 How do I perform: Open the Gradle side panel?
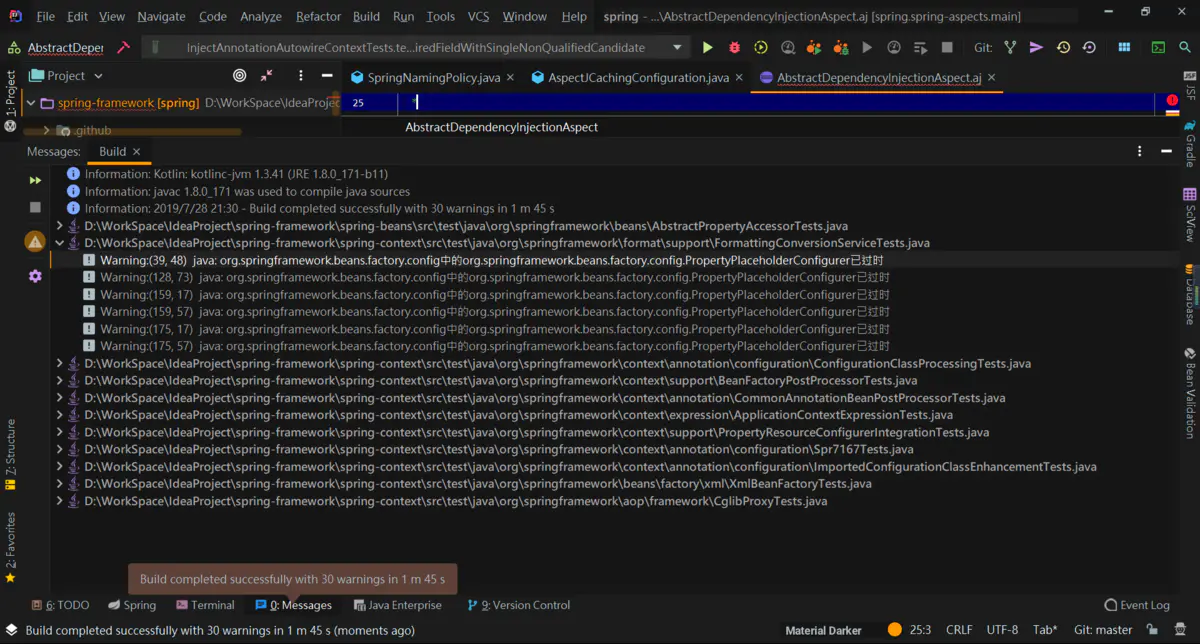coord(1190,143)
